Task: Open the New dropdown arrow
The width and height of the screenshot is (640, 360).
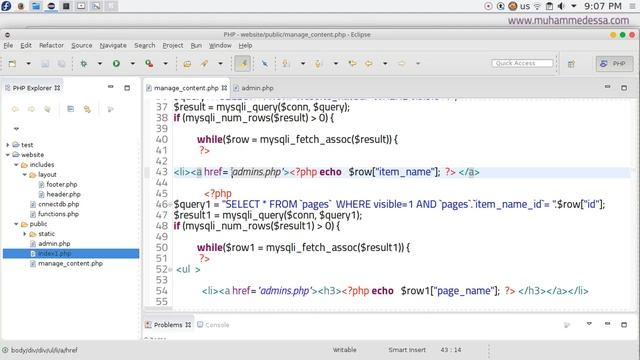Action: (x=28, y=64)
